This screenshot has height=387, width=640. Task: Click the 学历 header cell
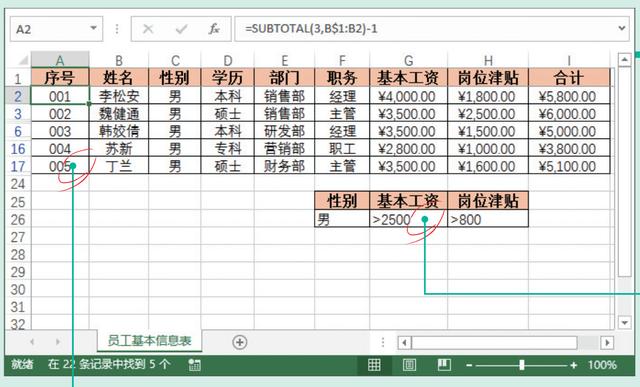tap(227, 78)
